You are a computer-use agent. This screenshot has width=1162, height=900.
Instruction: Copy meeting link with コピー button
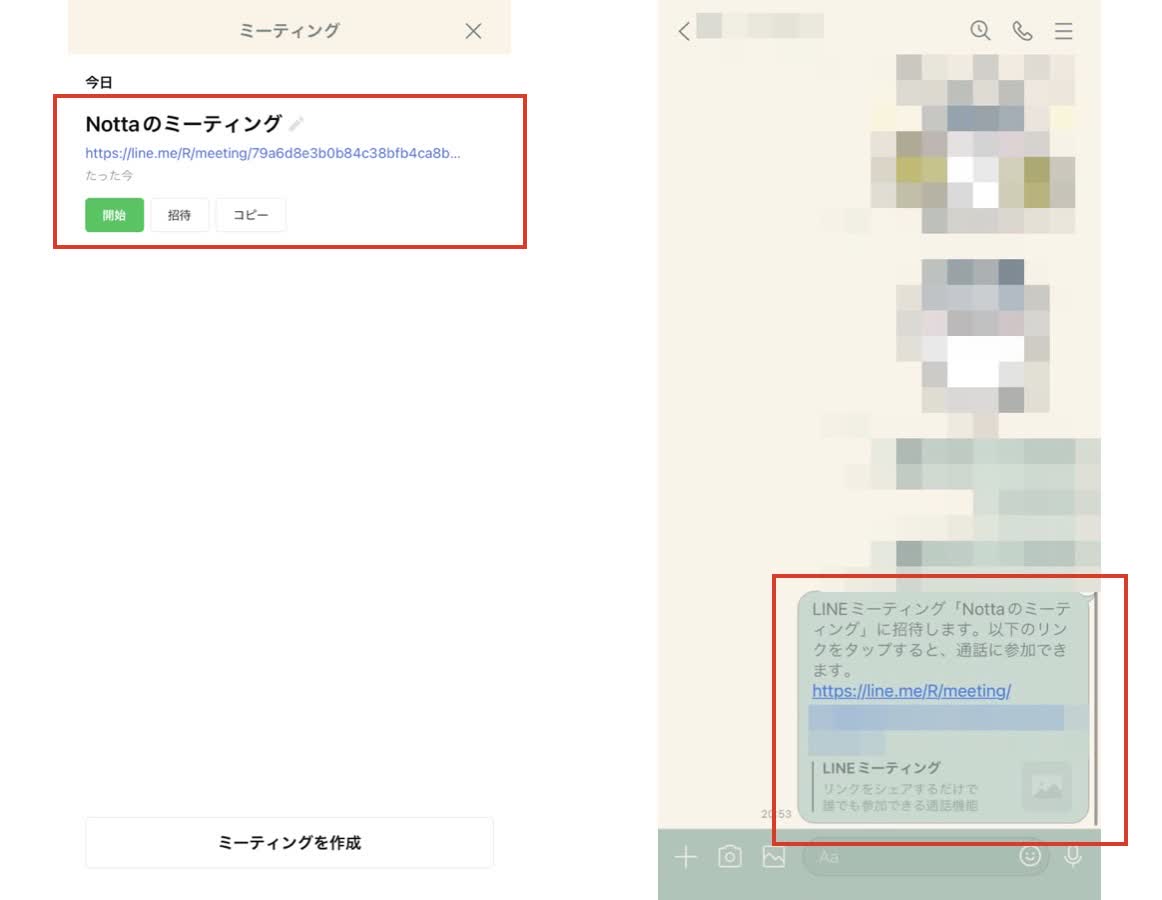[x=250, y=215]
